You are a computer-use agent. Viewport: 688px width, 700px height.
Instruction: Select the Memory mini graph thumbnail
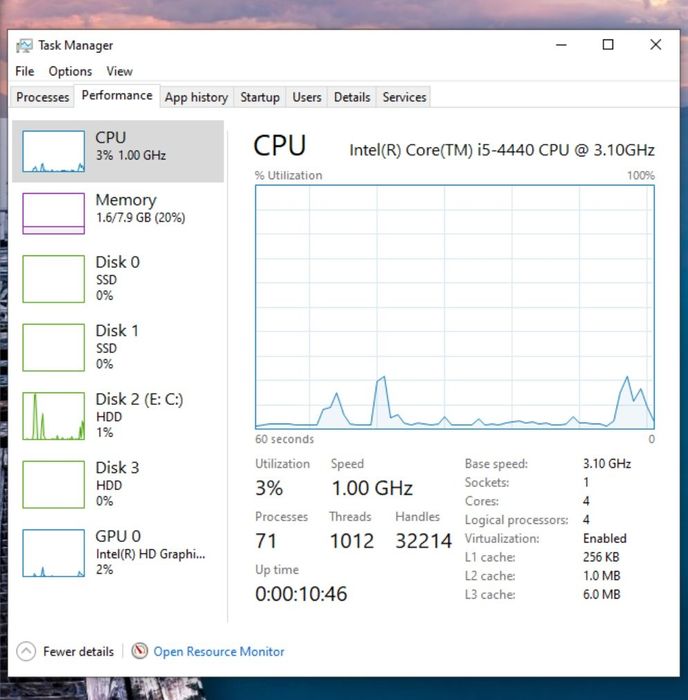[54, 213]
